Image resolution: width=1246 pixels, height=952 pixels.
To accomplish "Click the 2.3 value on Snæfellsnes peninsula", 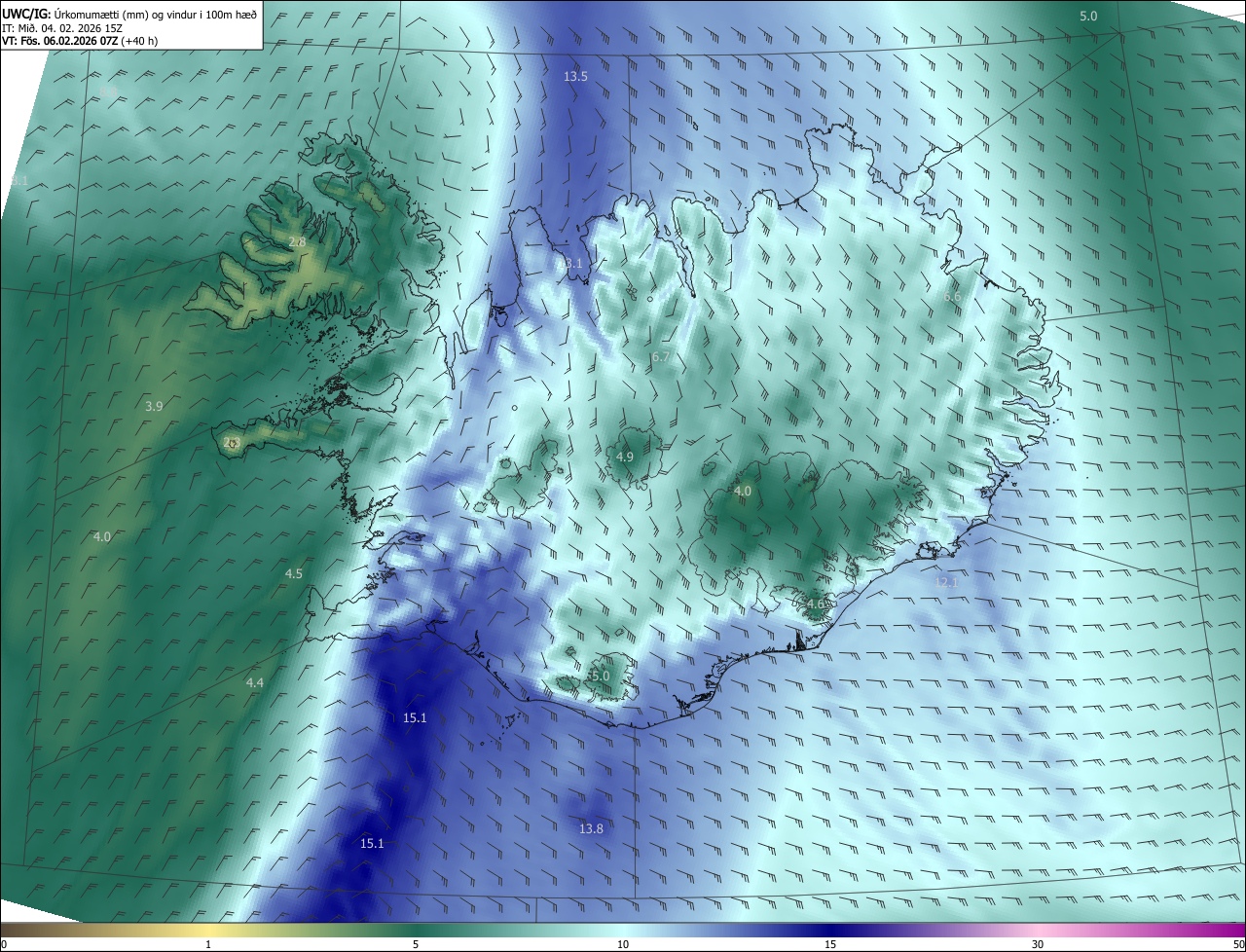I will tap(232, 443).
